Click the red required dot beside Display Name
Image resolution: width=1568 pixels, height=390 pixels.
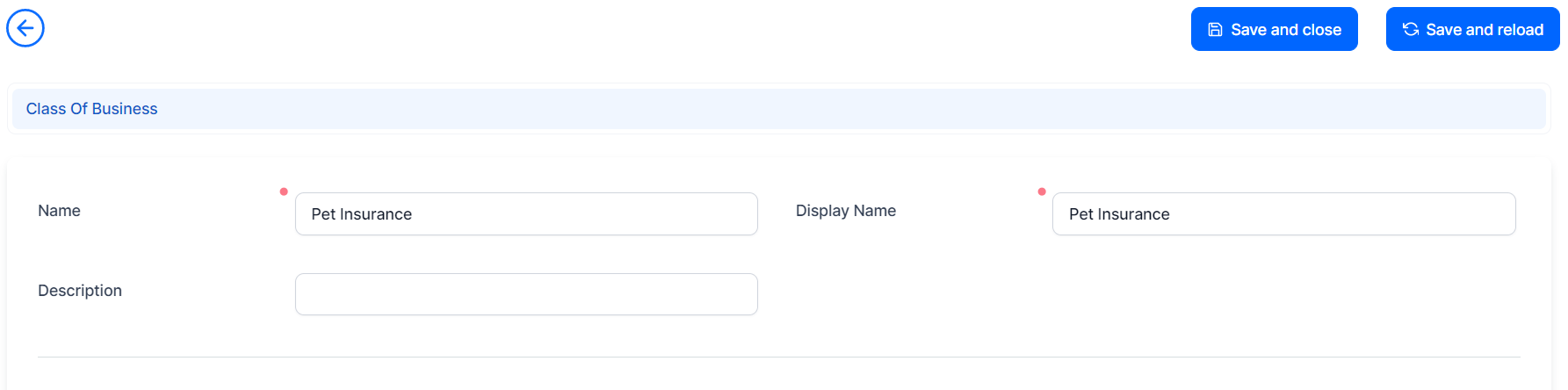coord(1042,191)
